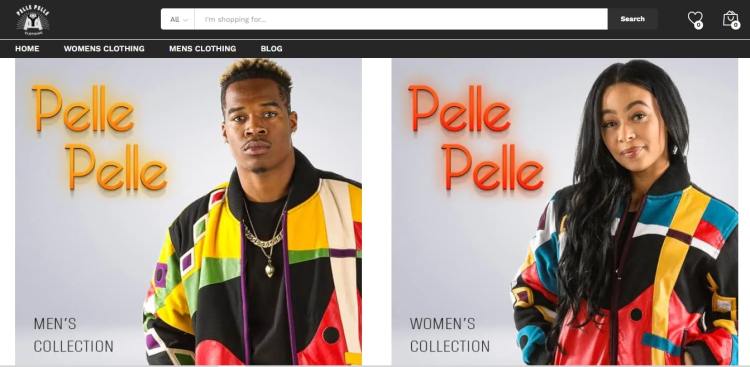Focus the I'm shopping for search field
This screenshot has width=750, height=367.
coord(401,19)
